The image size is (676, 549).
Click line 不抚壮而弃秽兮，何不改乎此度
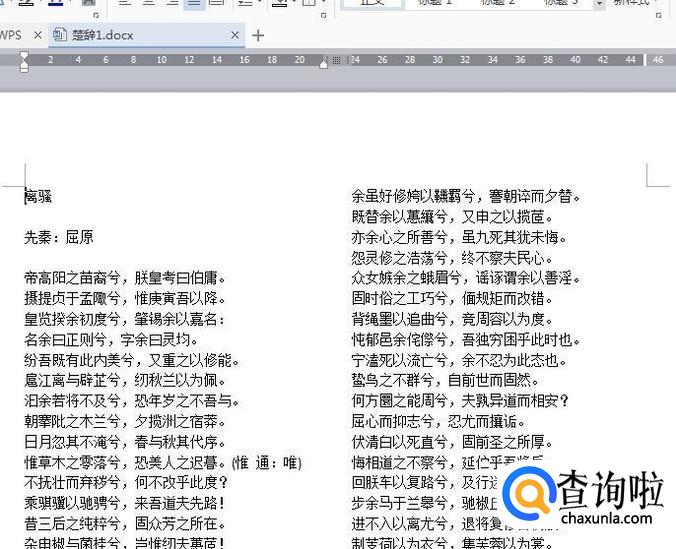[126, 483]
